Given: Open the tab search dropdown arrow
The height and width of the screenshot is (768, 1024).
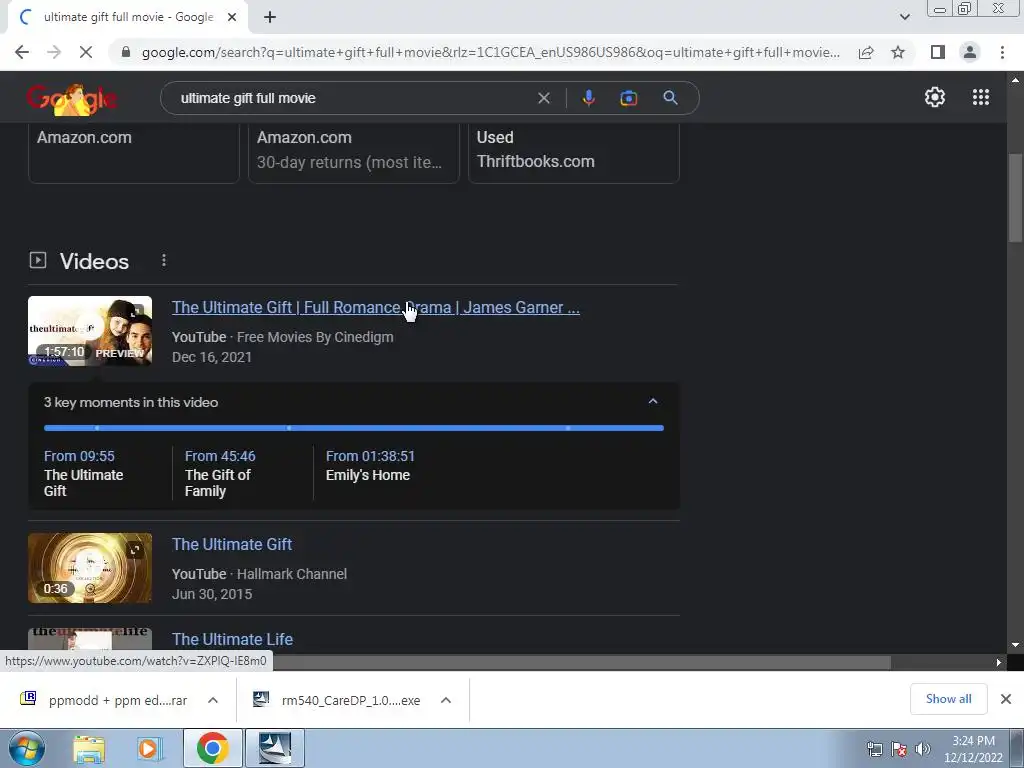Looking at the screenshot, I should click(904, 17).
